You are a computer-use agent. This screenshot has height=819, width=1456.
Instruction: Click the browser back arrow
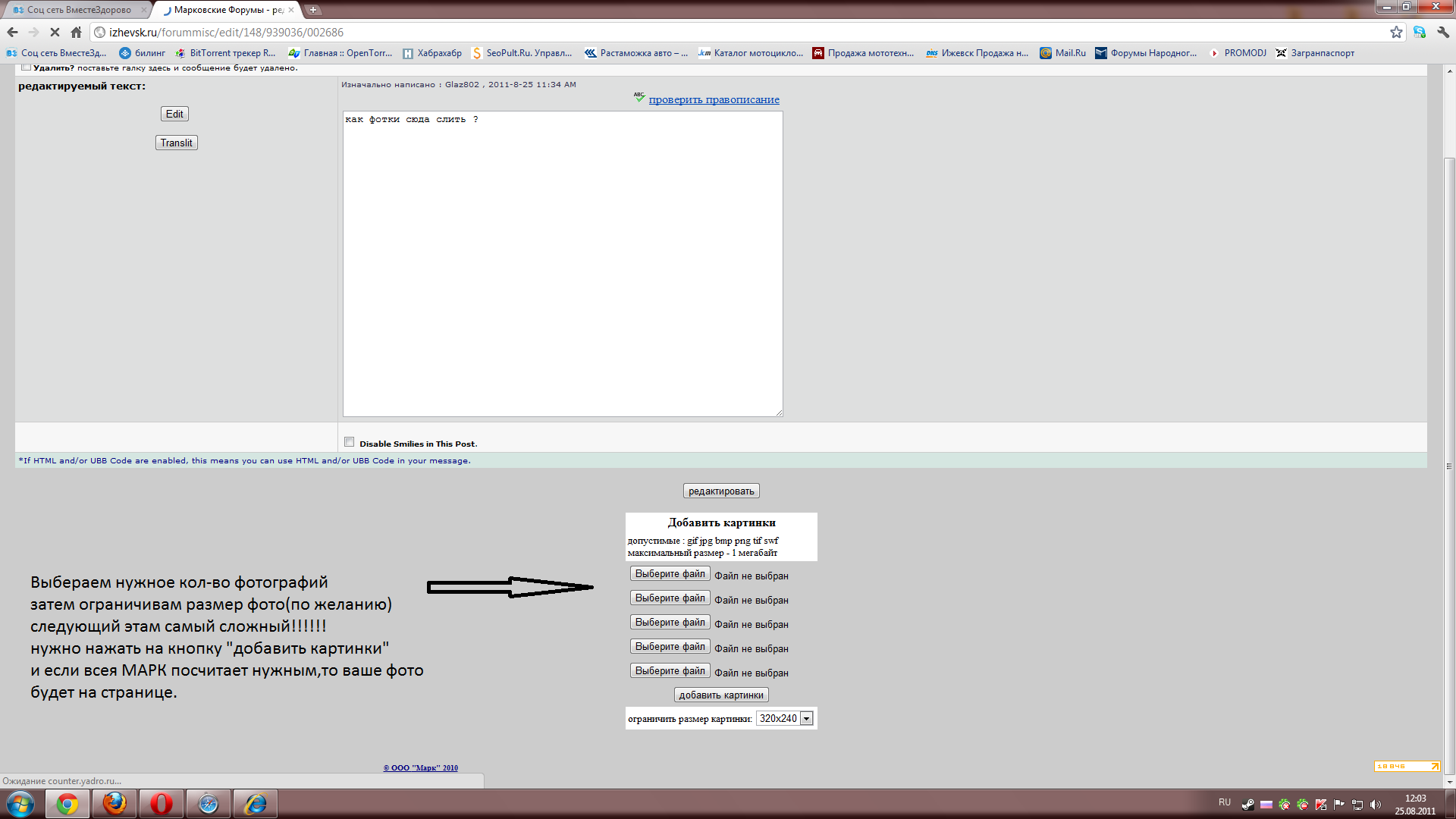click(12, 32)
